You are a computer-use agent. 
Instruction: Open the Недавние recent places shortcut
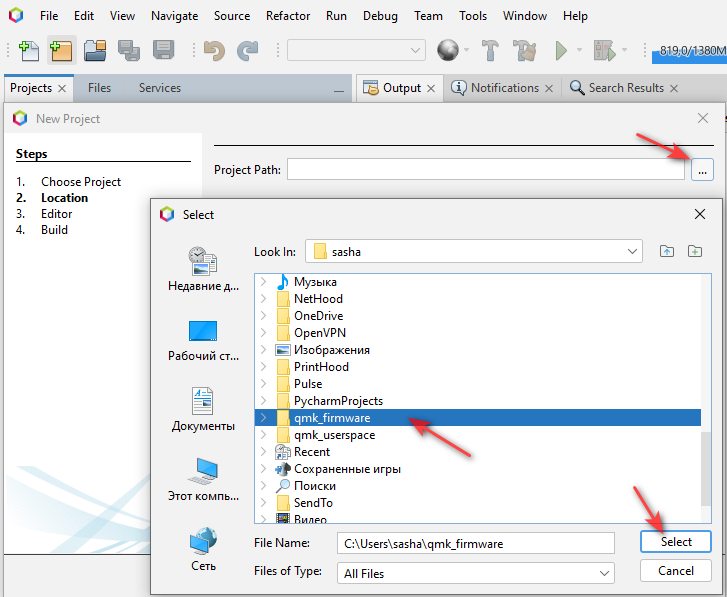(203, 270)
